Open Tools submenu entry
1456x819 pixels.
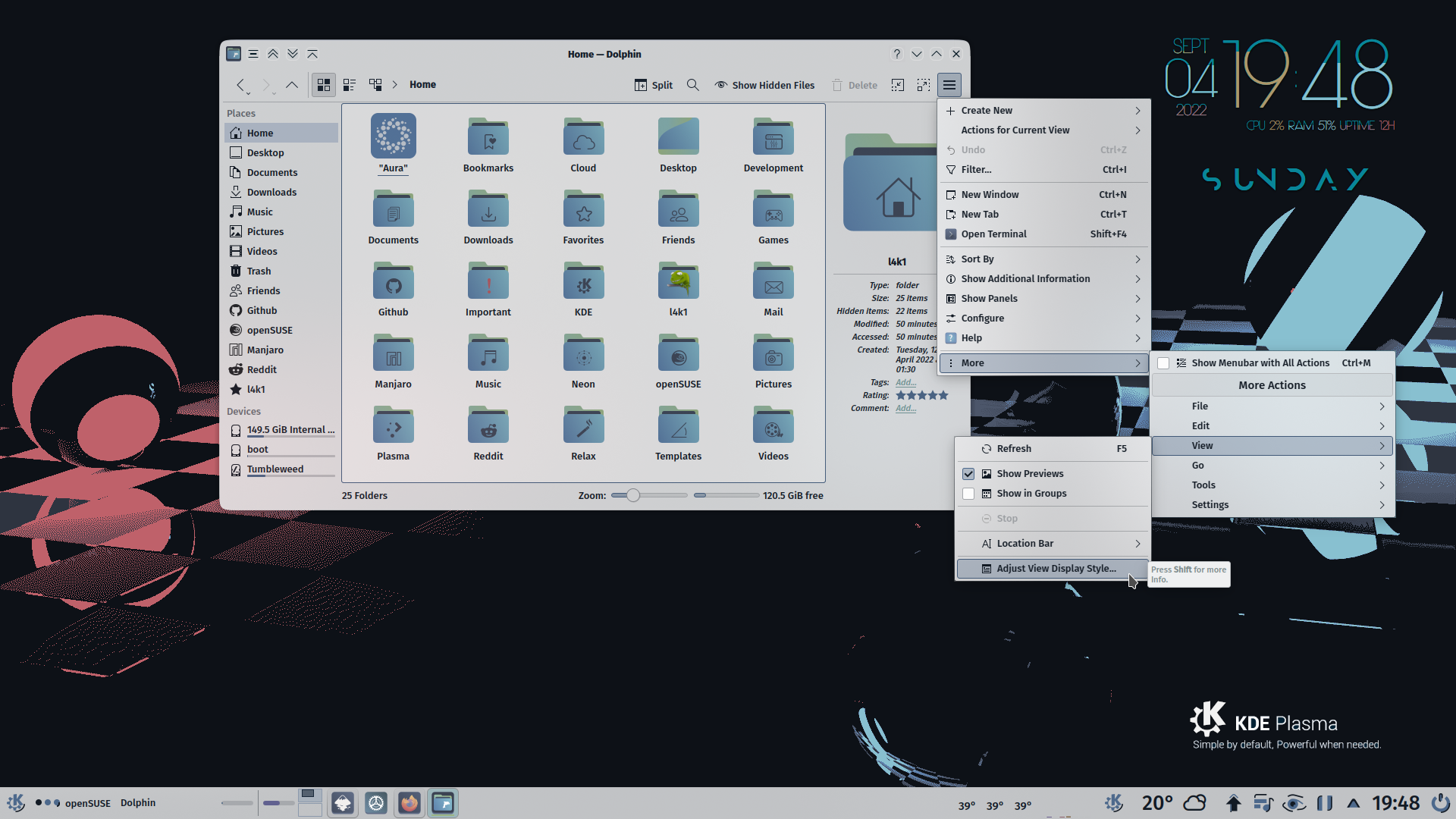(1272, 485)
